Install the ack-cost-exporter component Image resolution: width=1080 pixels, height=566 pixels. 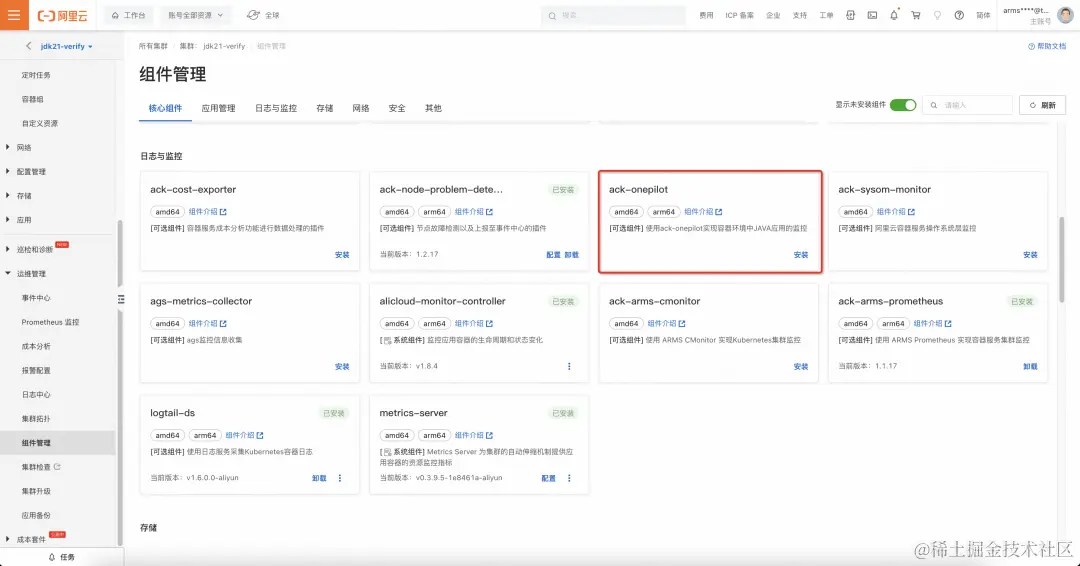(342, 255)
